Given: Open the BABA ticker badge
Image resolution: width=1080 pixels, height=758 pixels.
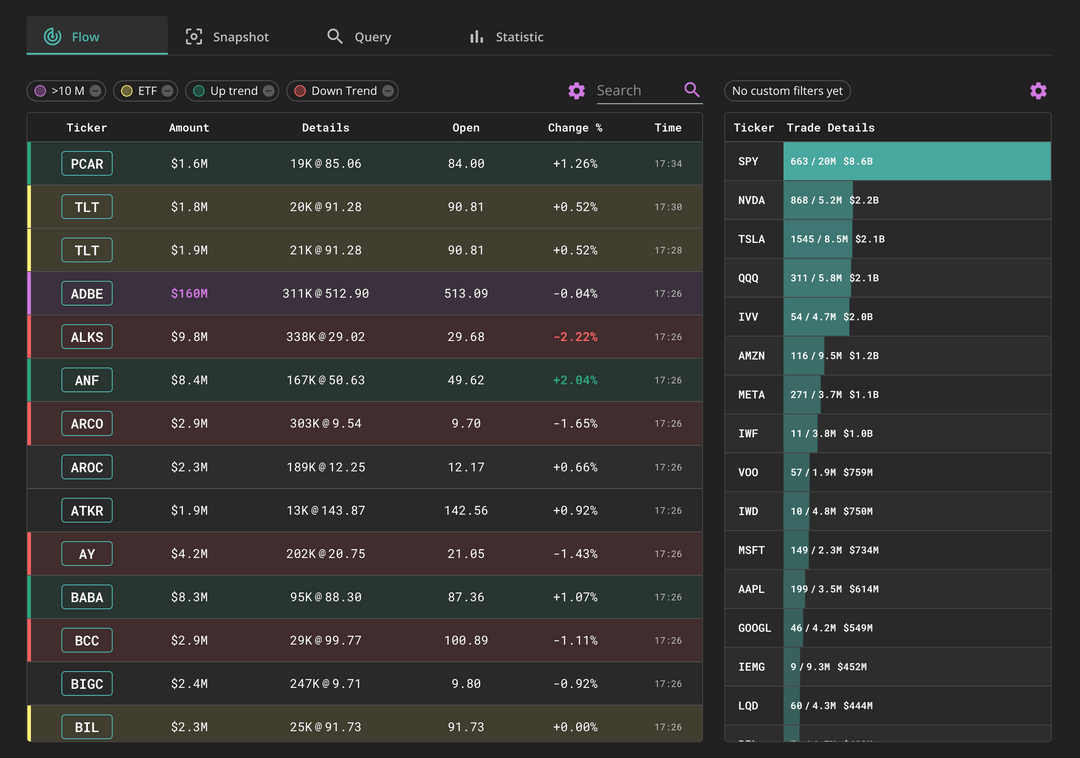Looking at the screenshot, I should [87, 598].
